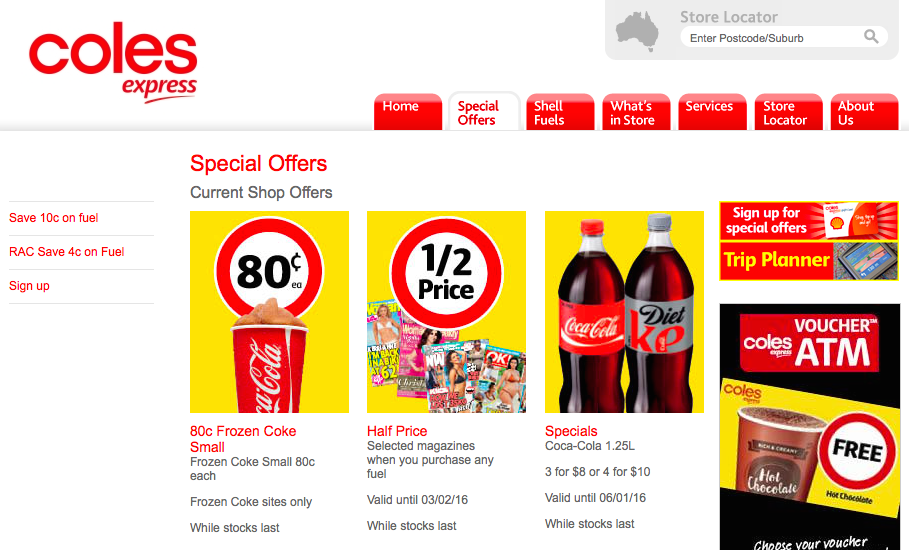The width and height of the screenshot is (909, 550).
Task: Click the RAC Save 4c on Fuel link
Action: [67, 252]
